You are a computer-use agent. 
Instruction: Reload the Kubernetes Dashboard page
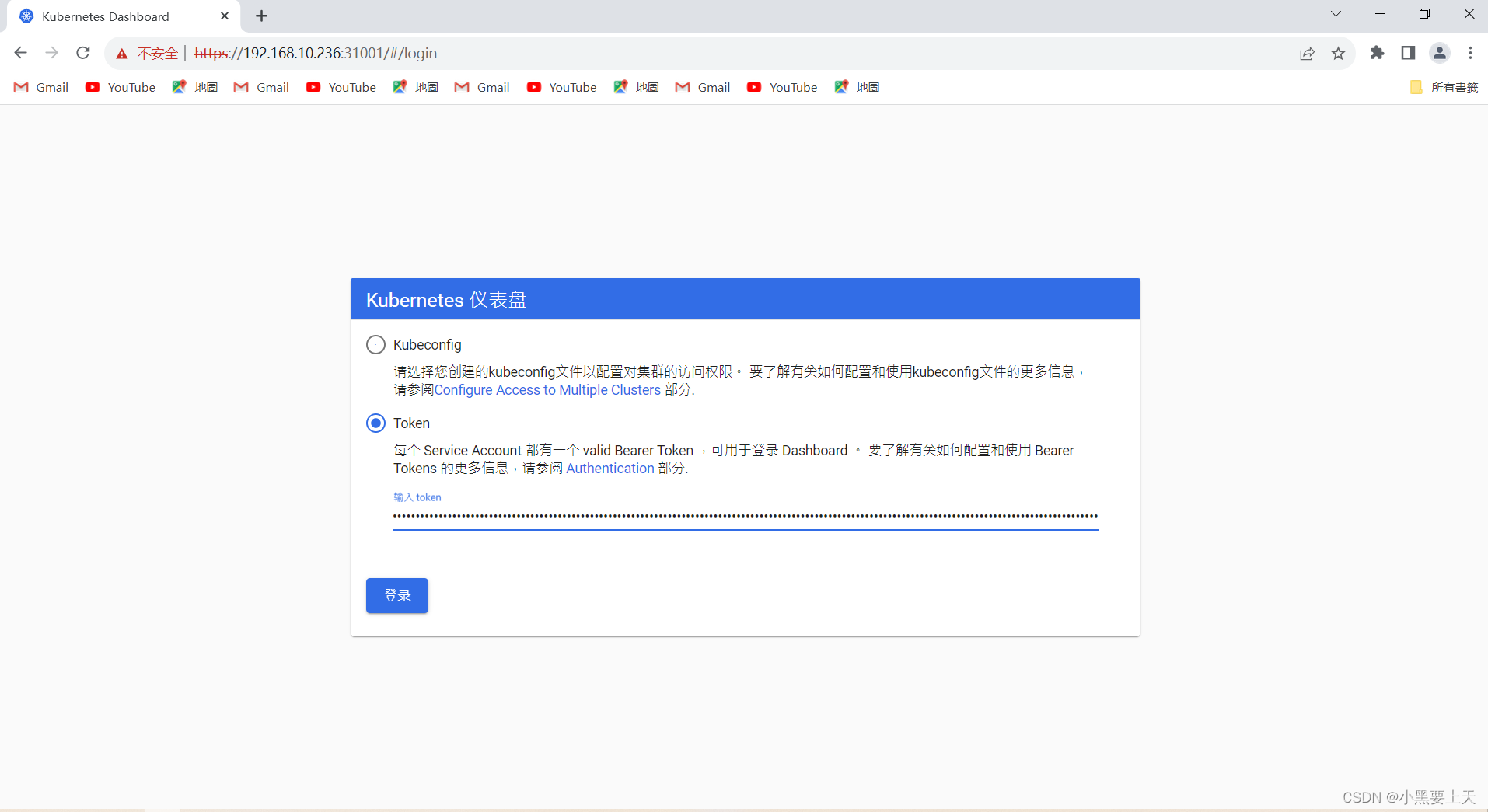(82, 53)
